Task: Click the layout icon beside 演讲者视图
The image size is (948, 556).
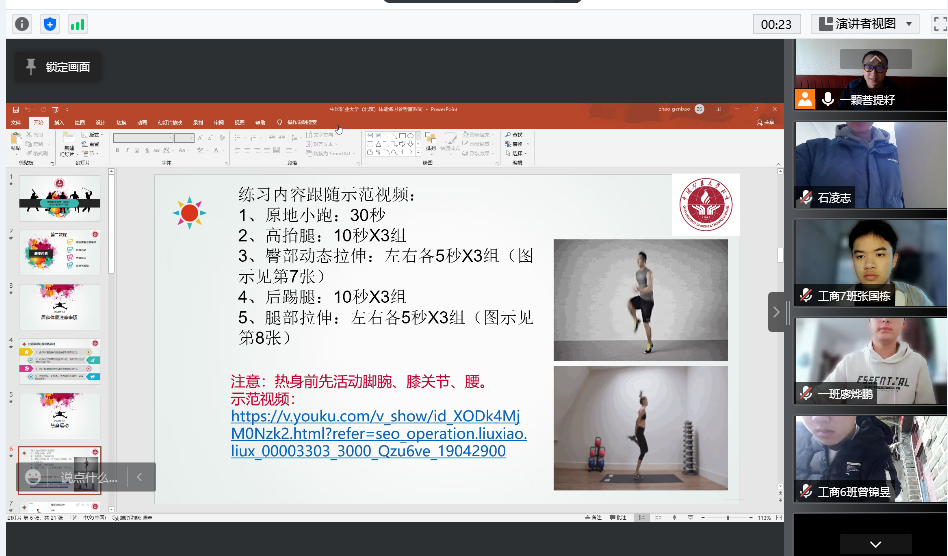Action: tap(825, 24)
